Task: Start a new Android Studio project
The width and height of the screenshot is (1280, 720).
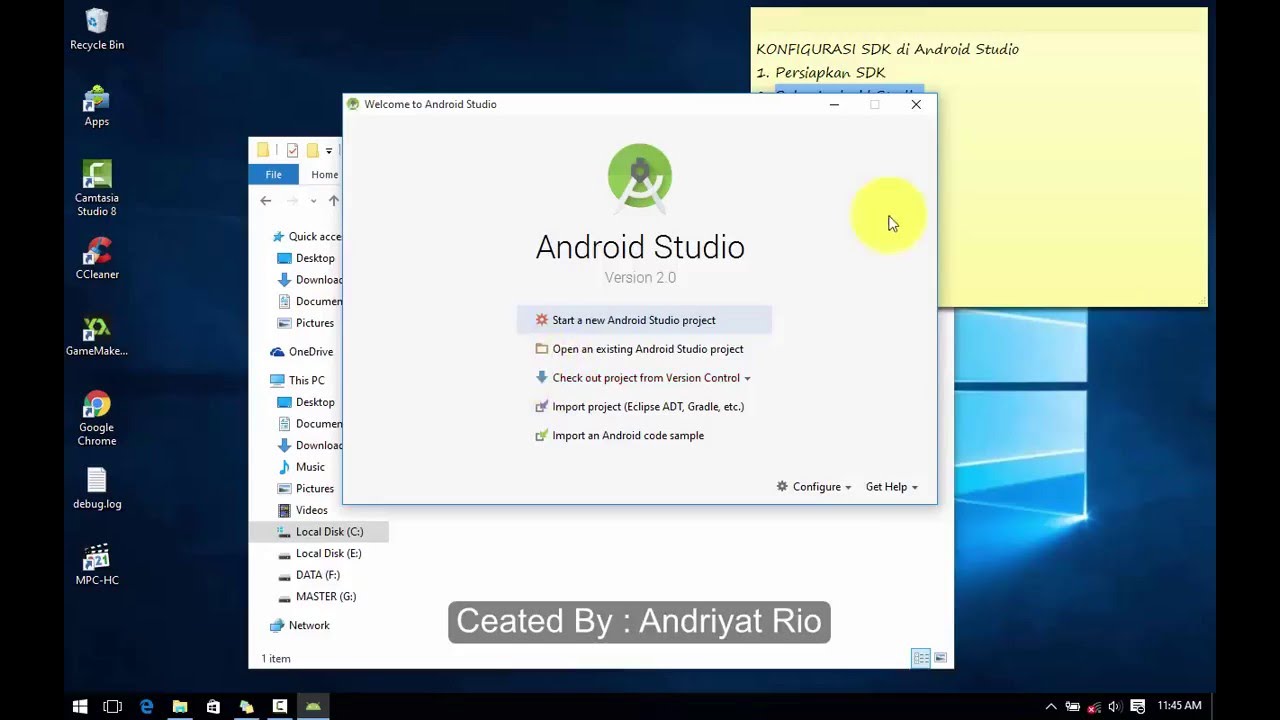Action: 644,320
